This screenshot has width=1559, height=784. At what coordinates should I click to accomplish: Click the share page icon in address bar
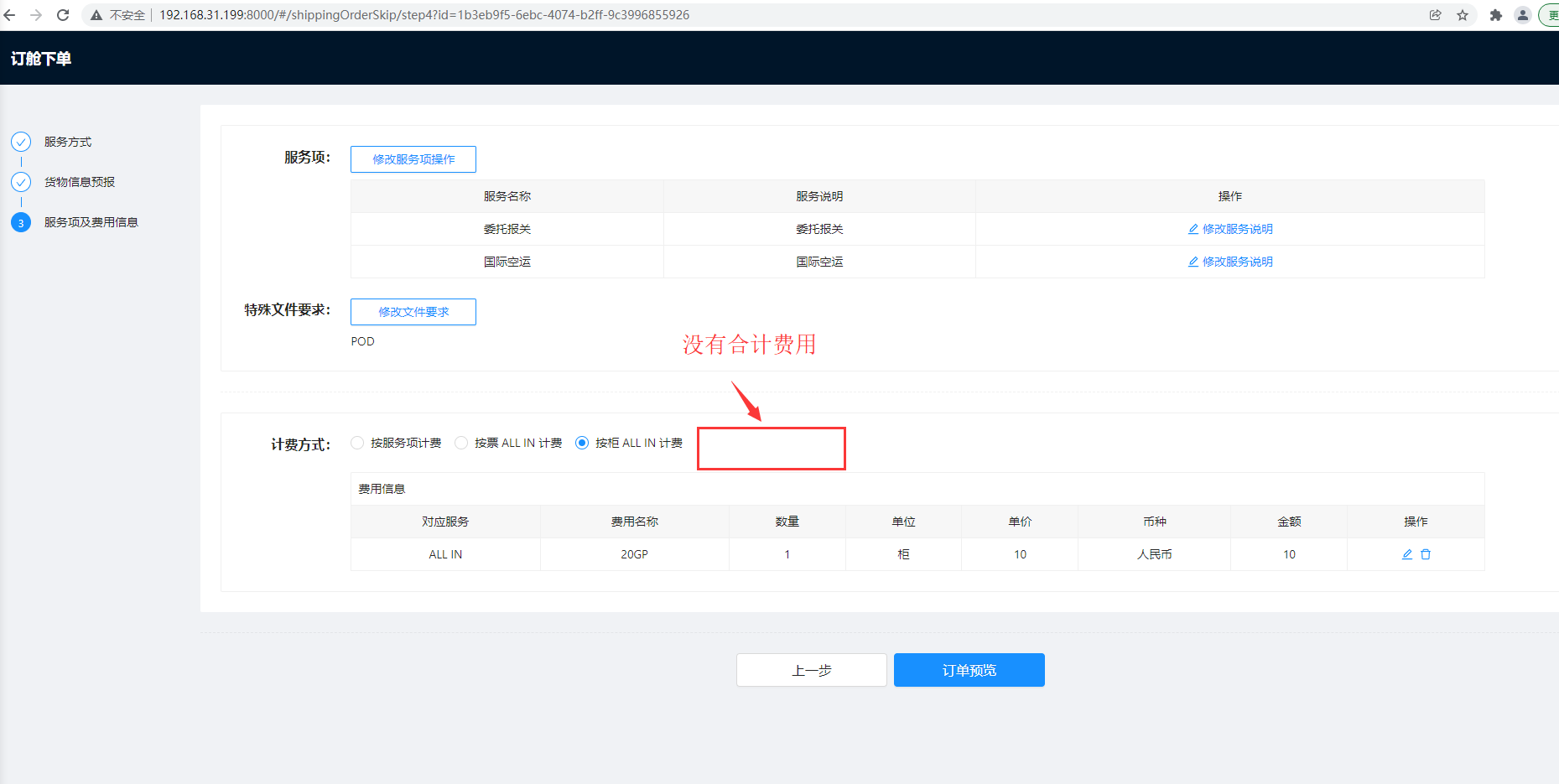point(1436,15)
